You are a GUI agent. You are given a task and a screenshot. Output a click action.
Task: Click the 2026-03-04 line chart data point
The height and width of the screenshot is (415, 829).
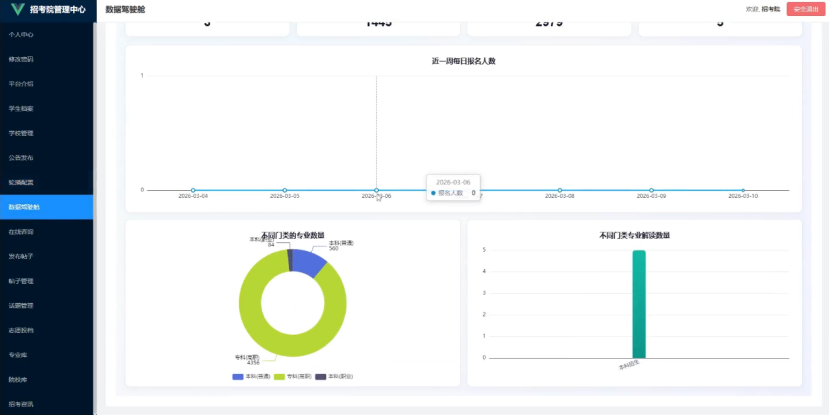point(193,190)
